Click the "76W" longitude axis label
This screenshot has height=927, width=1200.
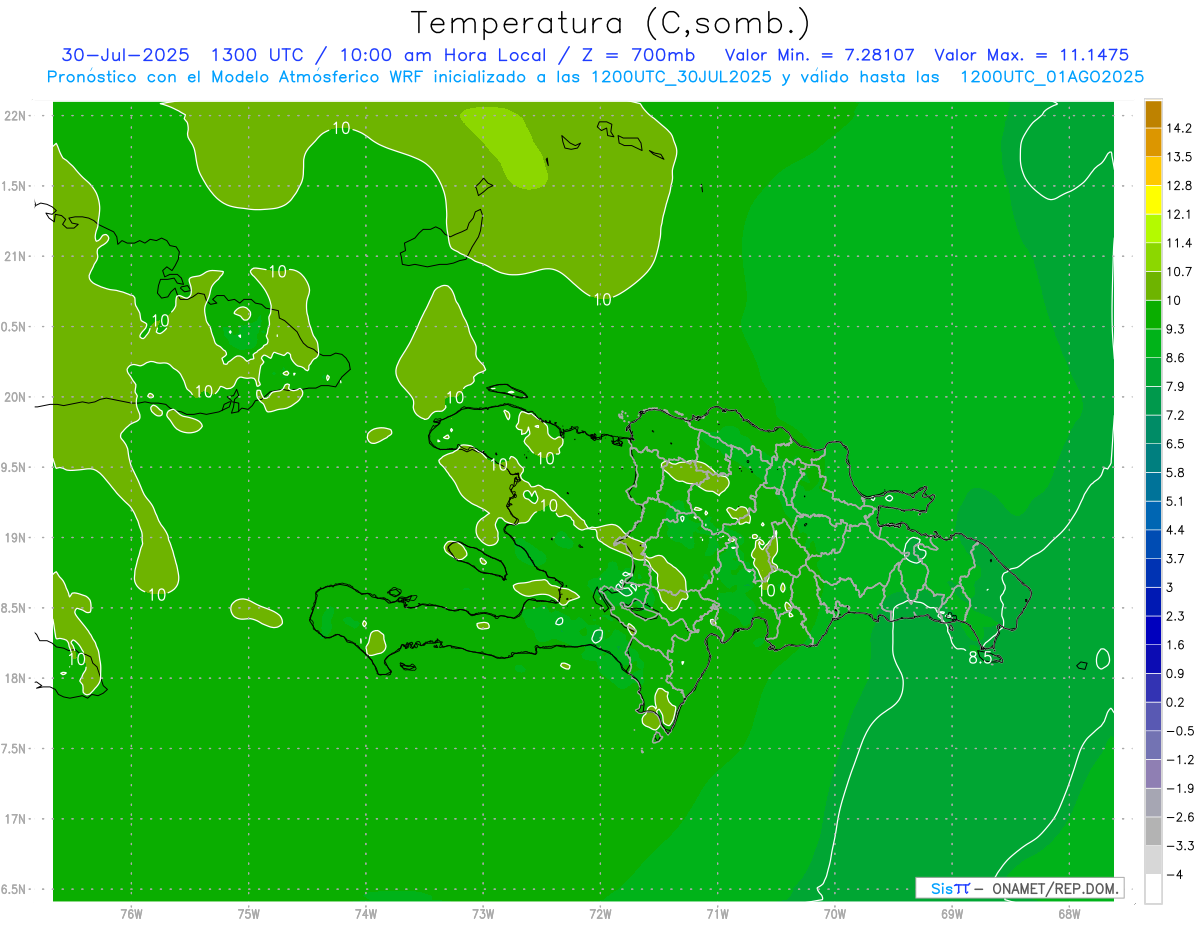pyautogui.click(x=130, y=914)
